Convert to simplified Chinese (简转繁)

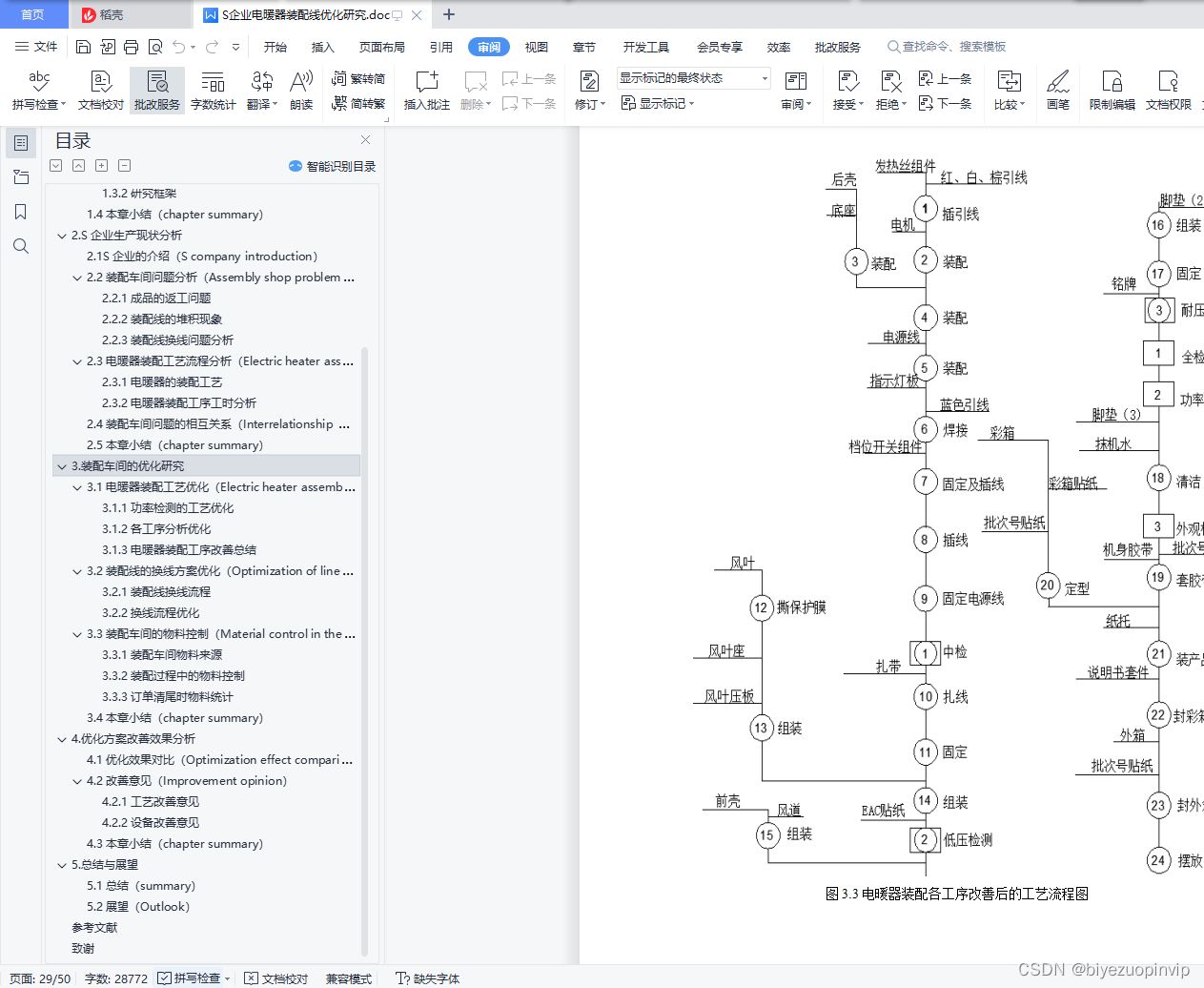[358, 103]
